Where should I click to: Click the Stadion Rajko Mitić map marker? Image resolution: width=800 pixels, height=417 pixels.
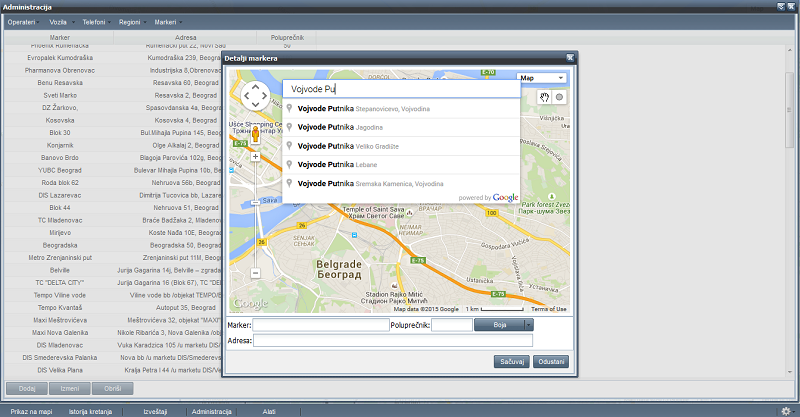click(394, 286)
